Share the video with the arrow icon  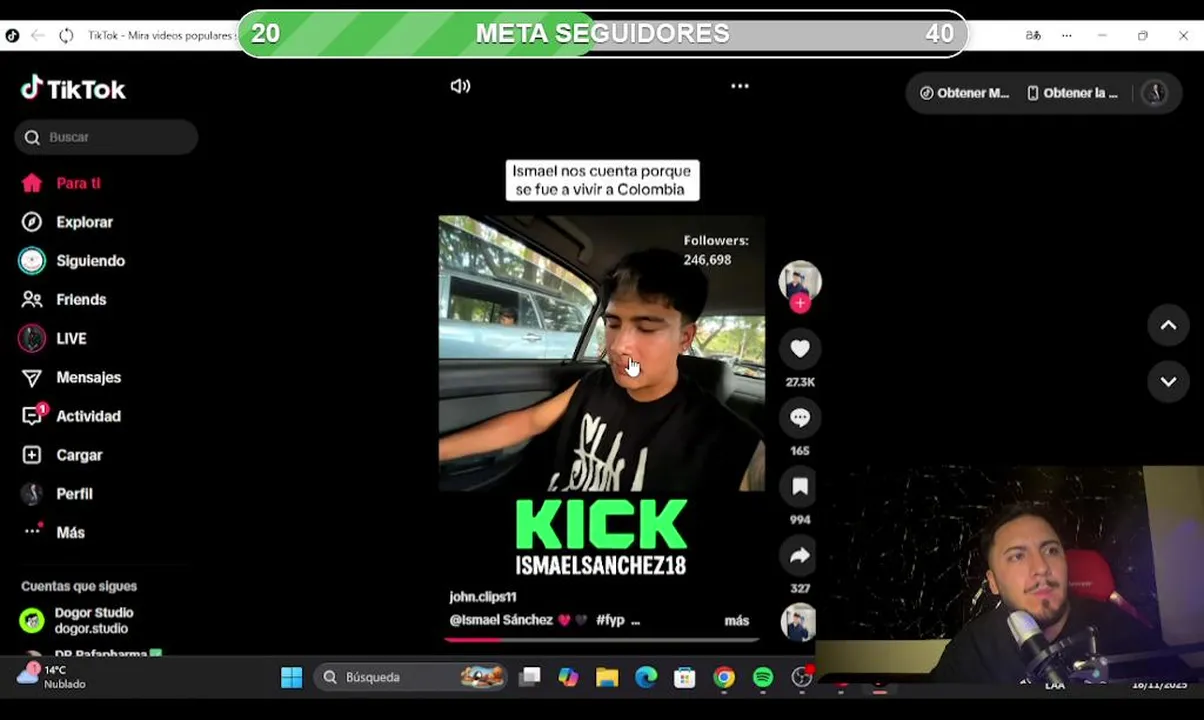tap(800, 556)
